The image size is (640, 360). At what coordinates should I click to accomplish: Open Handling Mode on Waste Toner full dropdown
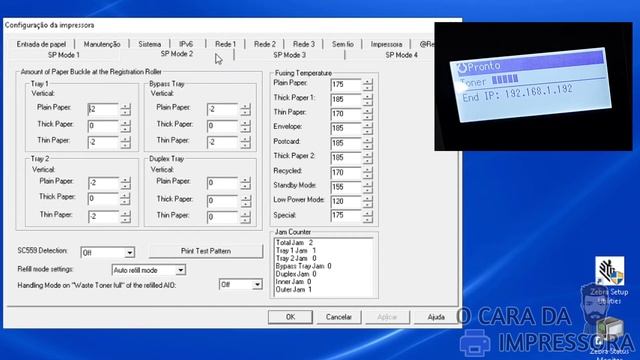pos(240,284)
